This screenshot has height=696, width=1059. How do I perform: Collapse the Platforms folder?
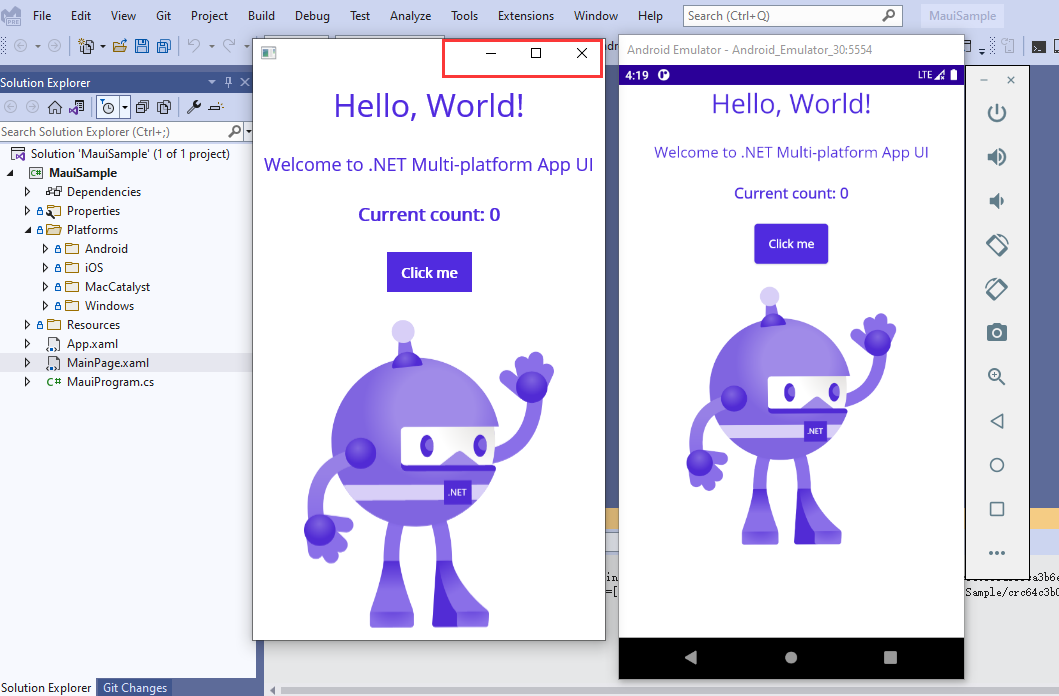(x=28, y=230)
